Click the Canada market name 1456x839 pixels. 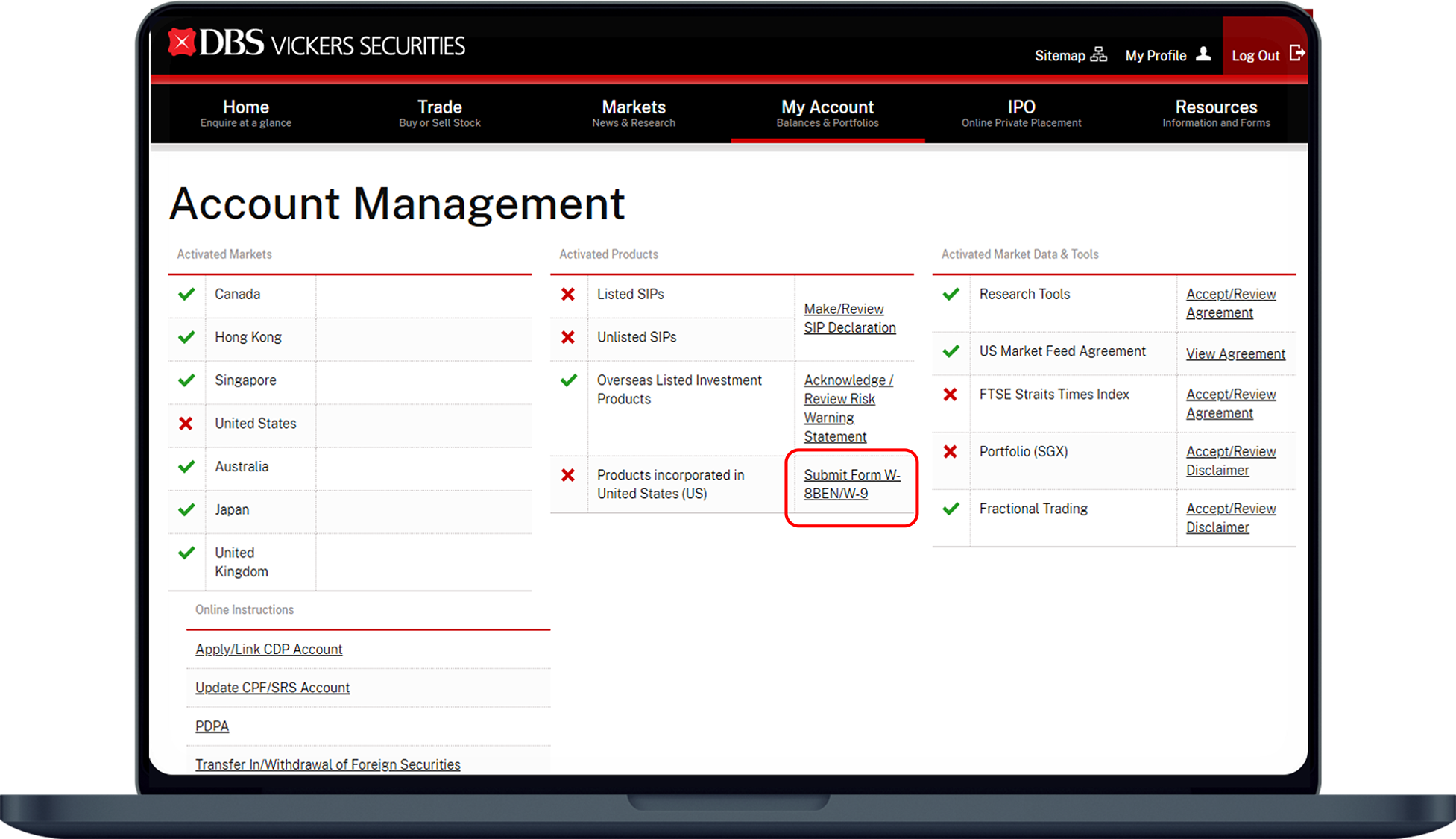coord(238,294)
